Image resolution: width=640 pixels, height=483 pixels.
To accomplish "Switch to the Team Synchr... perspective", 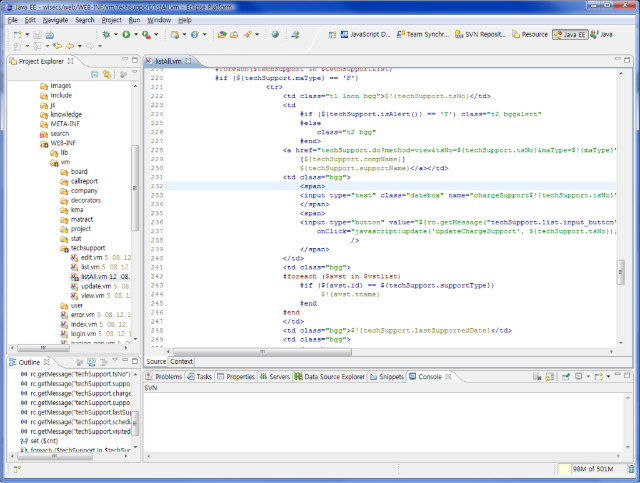I will coord(423,35).
